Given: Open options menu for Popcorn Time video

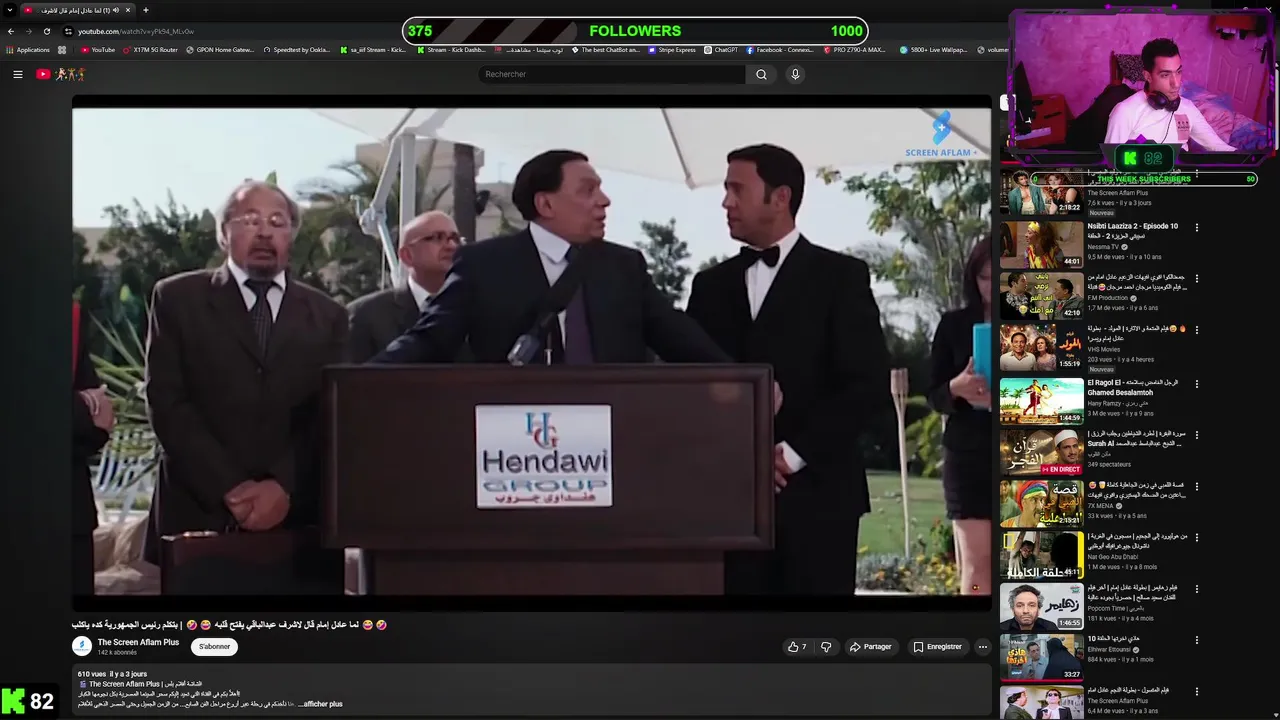Looking at the screenshot, I should click(x=1196, y=589).
